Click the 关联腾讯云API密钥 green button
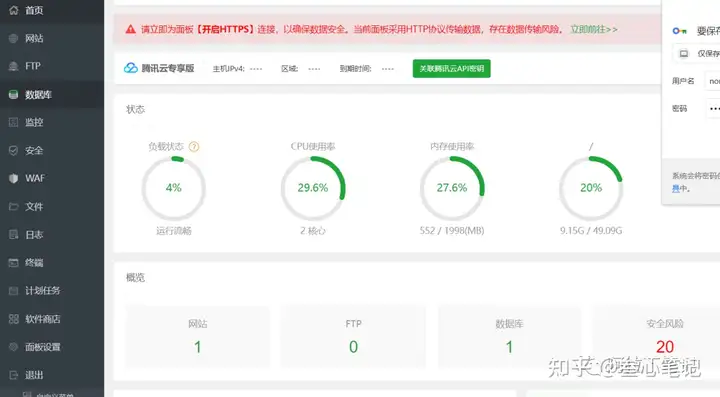Image resolution: width=720 pixels, height=397 pixels. 451,68
